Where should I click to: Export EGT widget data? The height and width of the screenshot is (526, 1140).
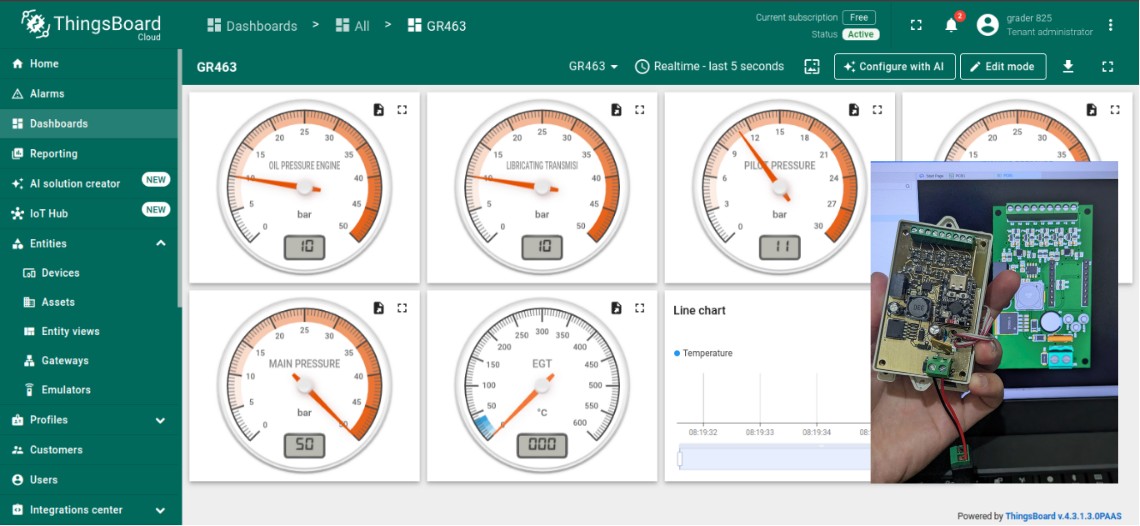coord(617,308)
